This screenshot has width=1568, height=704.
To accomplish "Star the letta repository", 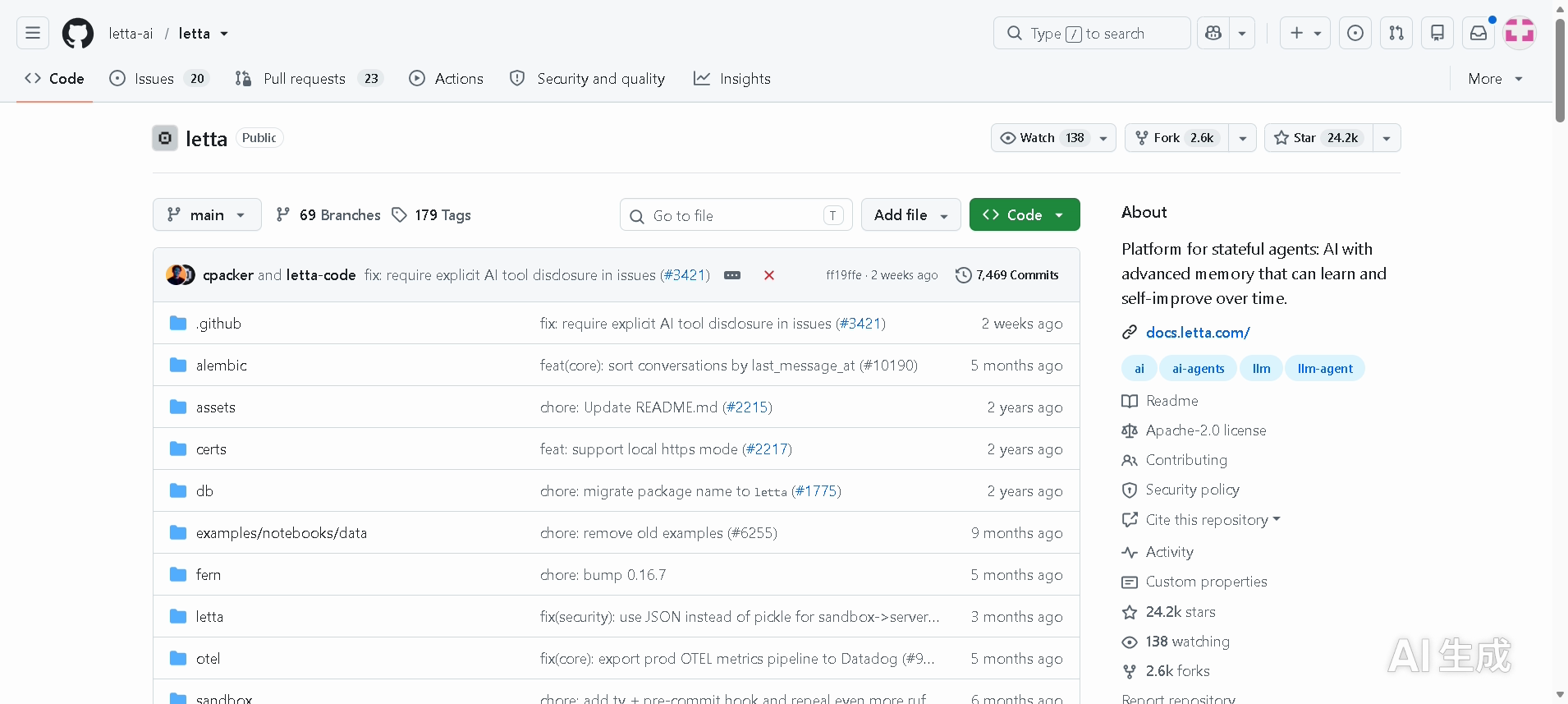I will point(1318,138).
